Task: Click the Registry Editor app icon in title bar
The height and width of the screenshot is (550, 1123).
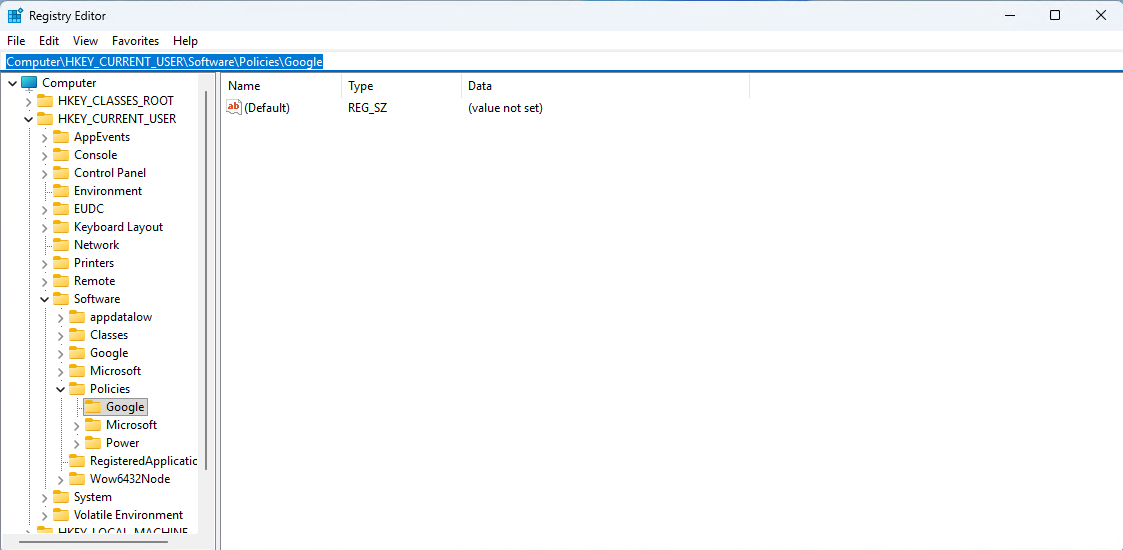Action: pyautogui.click(x=15, y=15)
